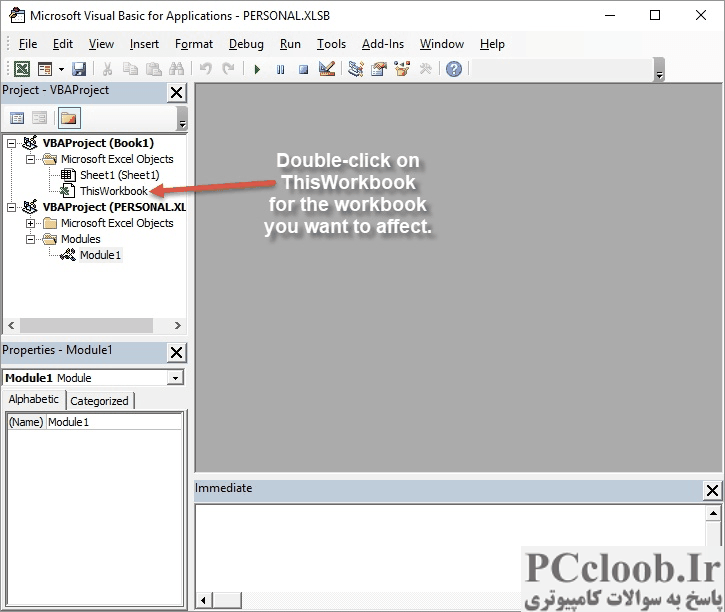Open the Edit menu
This screenshot has width=725, height=612.
[x=63, y=44]
